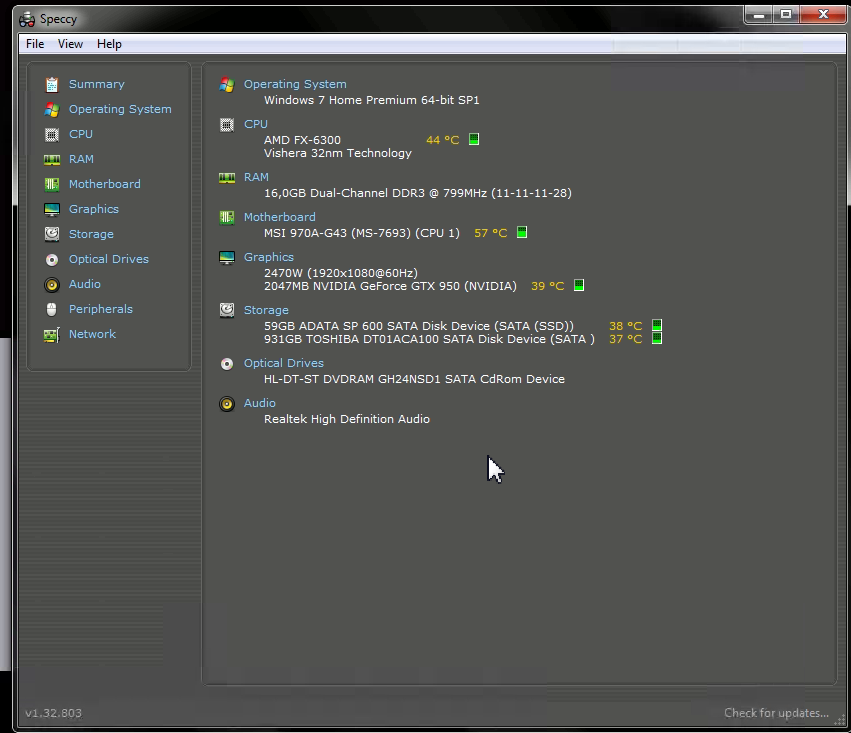Click the Optical Drives disc icon in sidebar
Image resolution: width=851 pixels, height=733 pixels.
[x=52, y=260]
